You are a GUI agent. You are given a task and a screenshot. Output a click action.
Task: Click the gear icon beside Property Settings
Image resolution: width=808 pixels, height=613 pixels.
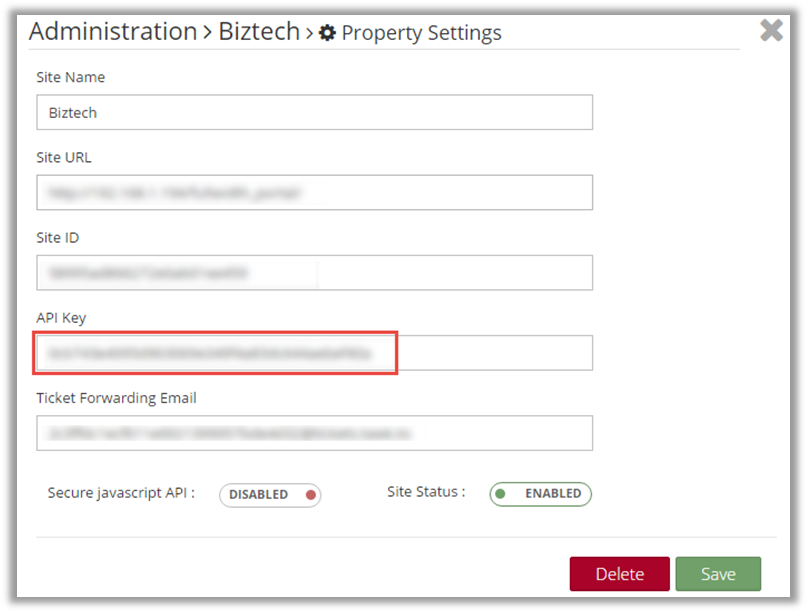click(x=327, y=33)
